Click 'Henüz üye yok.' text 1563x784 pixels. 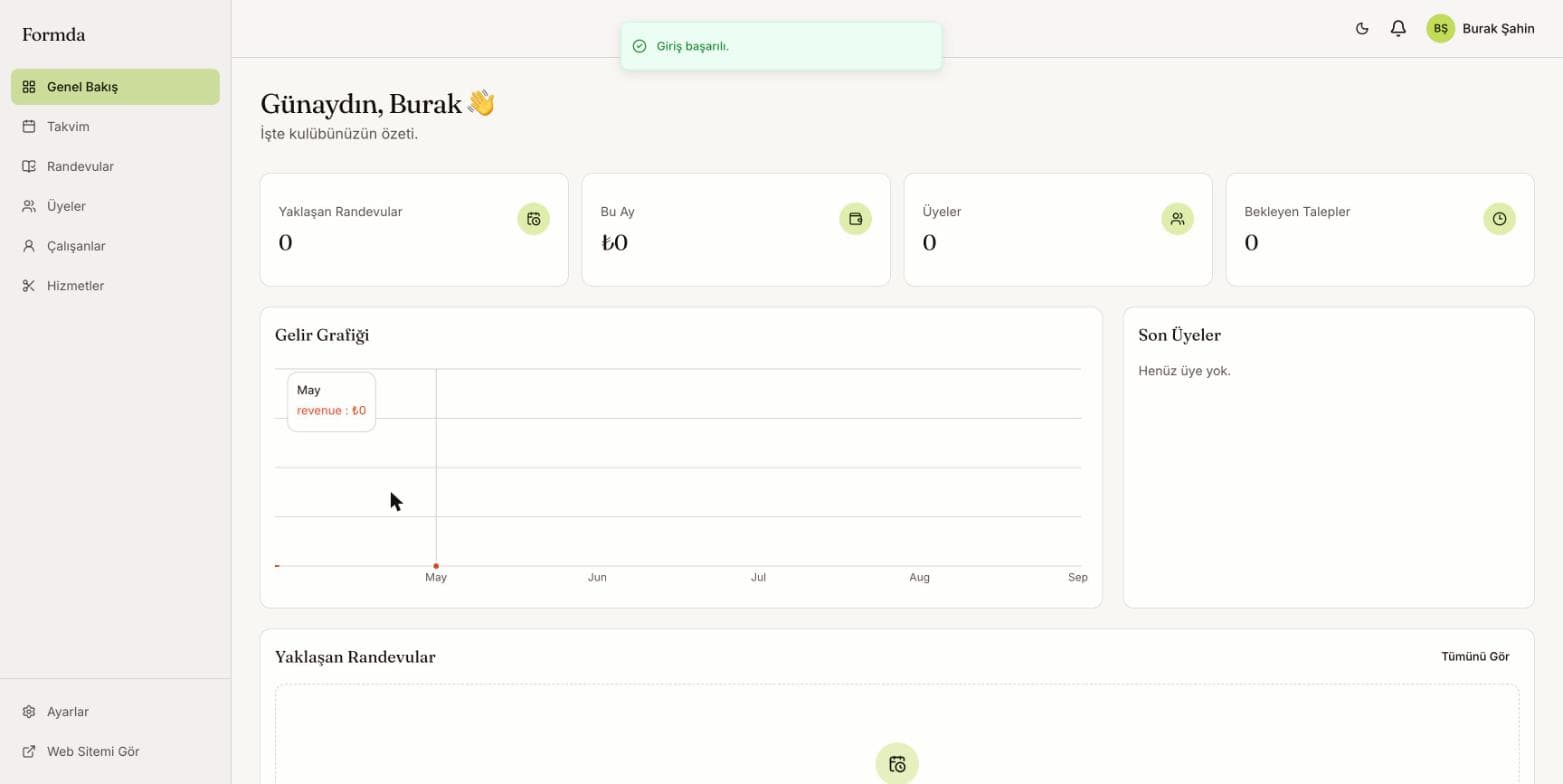[1185, 371]
